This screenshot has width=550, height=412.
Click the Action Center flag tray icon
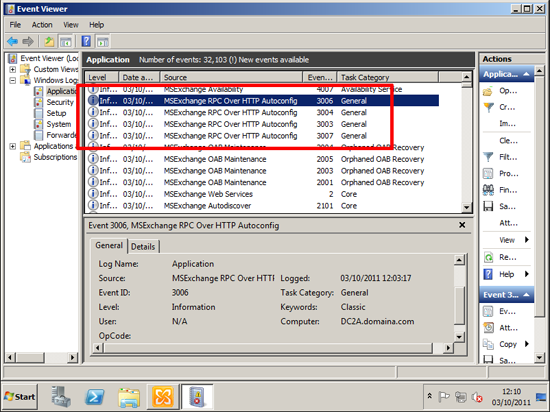pos(444,397)
